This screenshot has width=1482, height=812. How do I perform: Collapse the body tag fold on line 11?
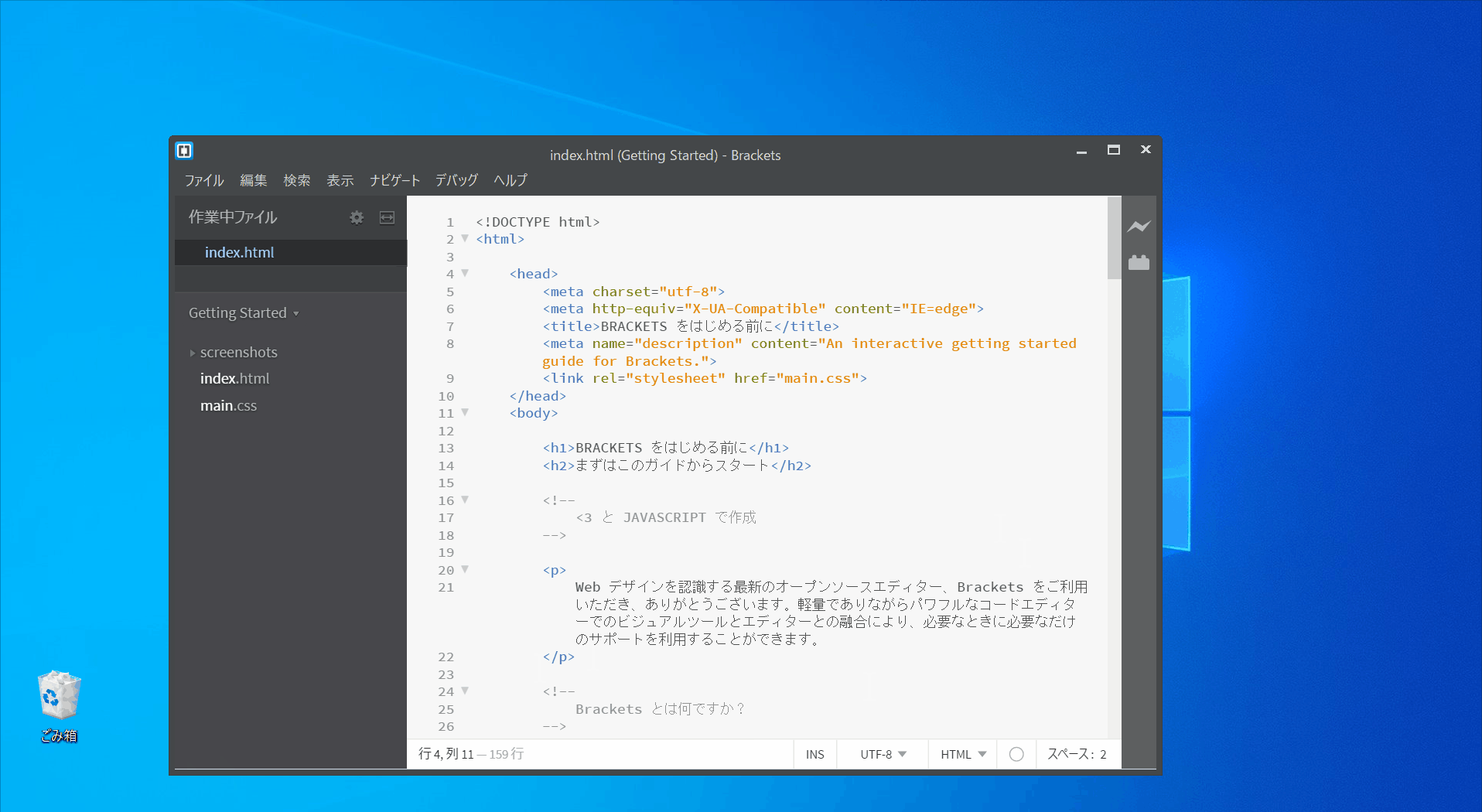465,412
